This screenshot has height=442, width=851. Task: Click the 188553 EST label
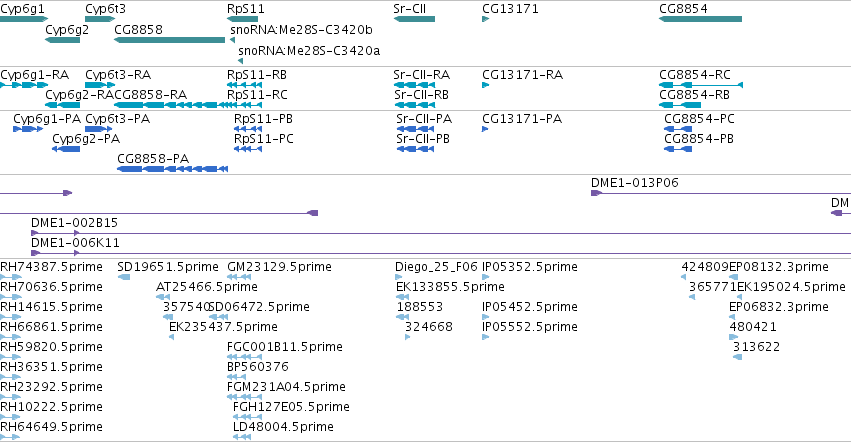pyautogui.click(x=420, y=306)
